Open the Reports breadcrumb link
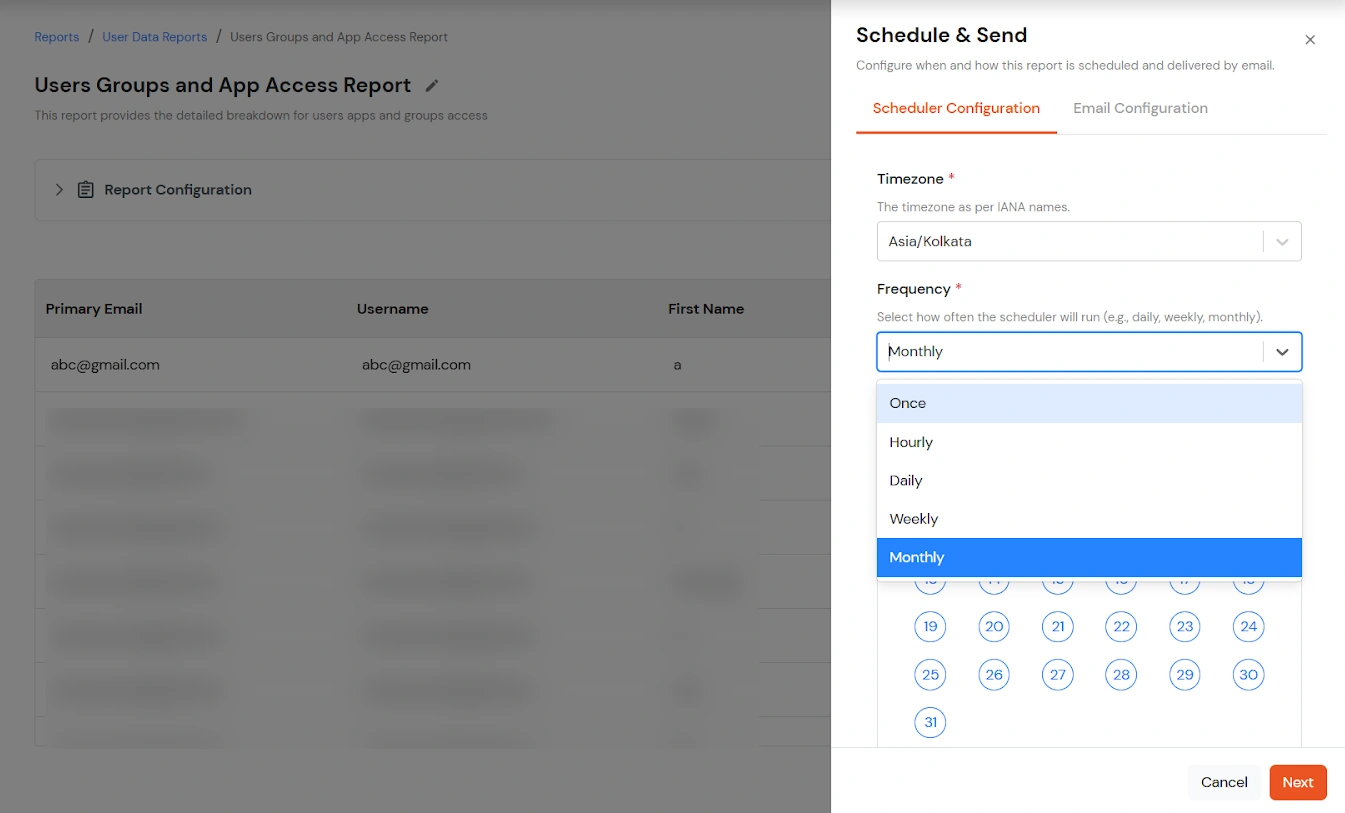 pyautogui.click(x=56, y=36)
